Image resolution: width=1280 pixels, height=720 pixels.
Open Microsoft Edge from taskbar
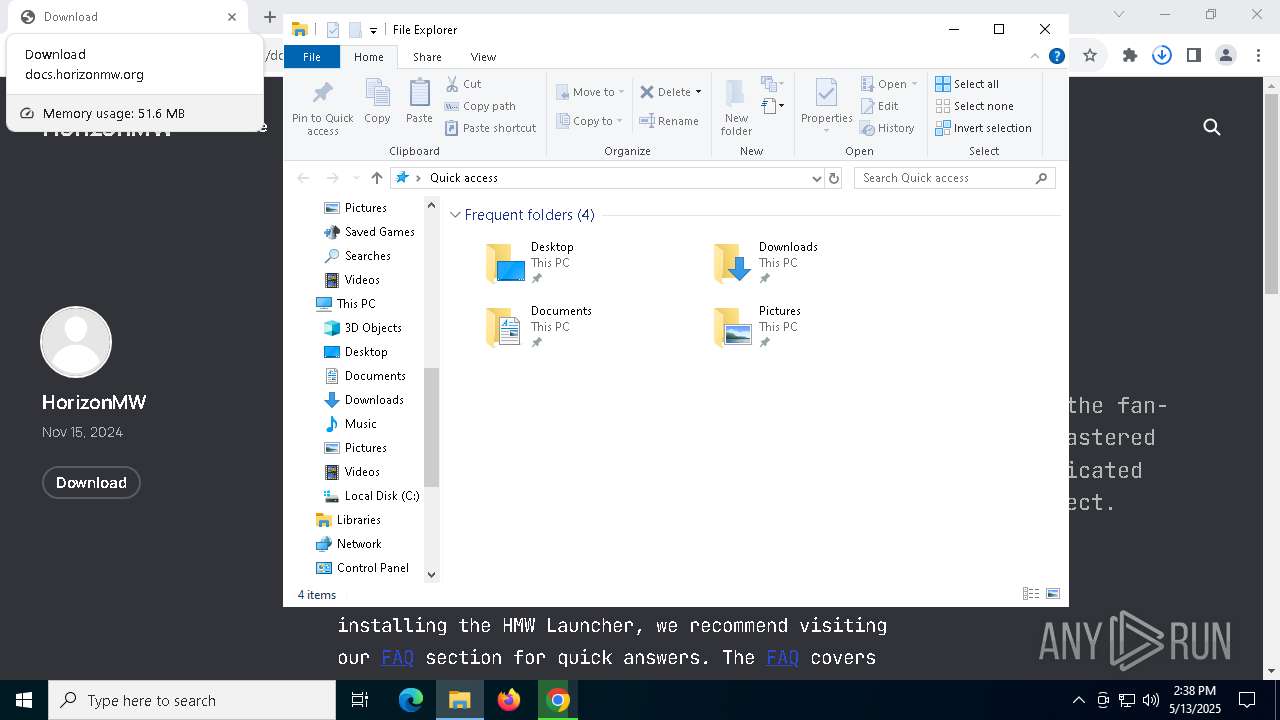tap(411, 700)
